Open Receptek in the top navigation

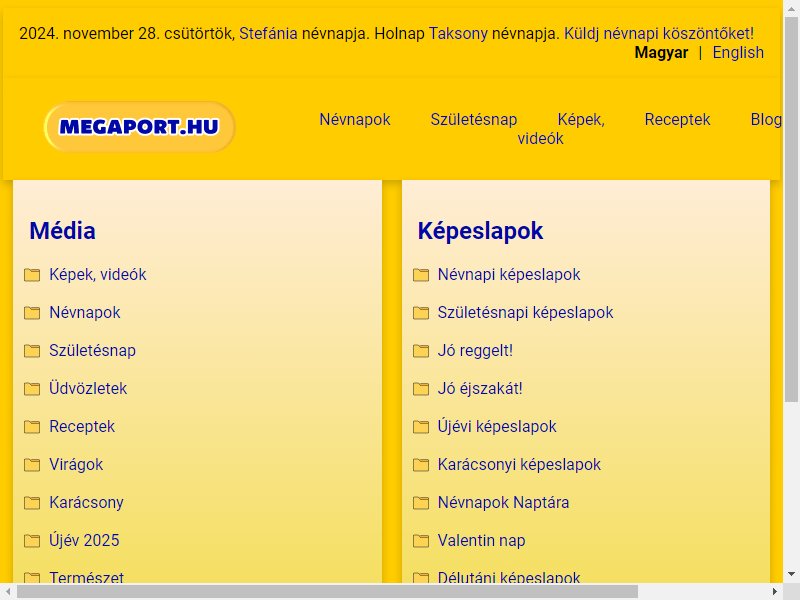pyautogui.click(x=677, y=119)
